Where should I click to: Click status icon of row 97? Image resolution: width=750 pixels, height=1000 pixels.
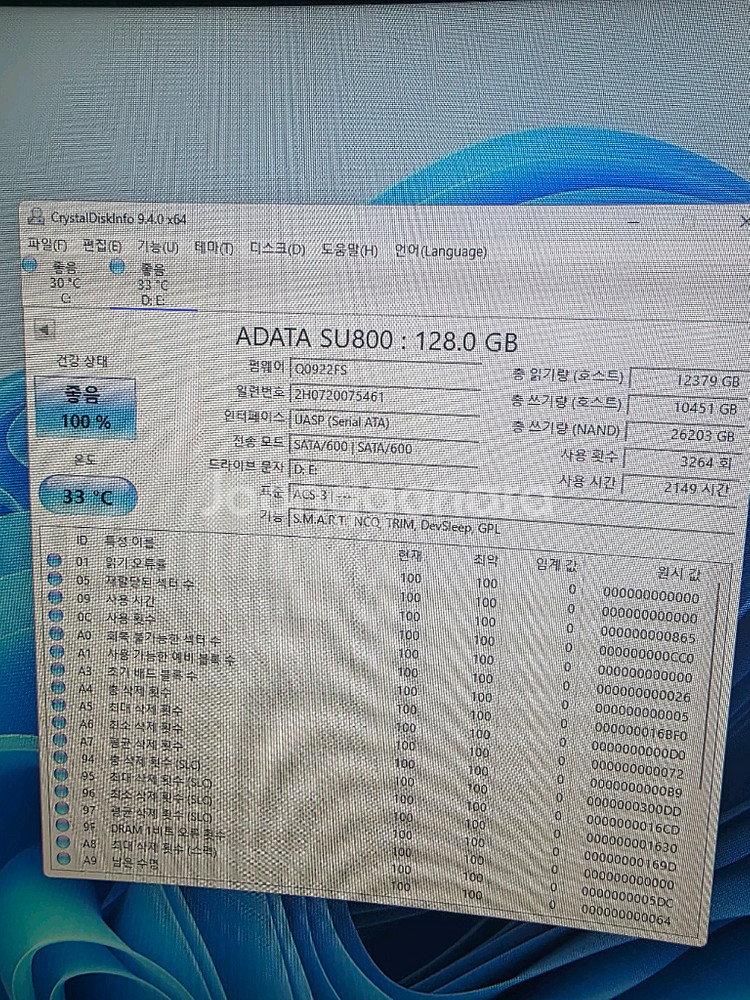point(62,809)
